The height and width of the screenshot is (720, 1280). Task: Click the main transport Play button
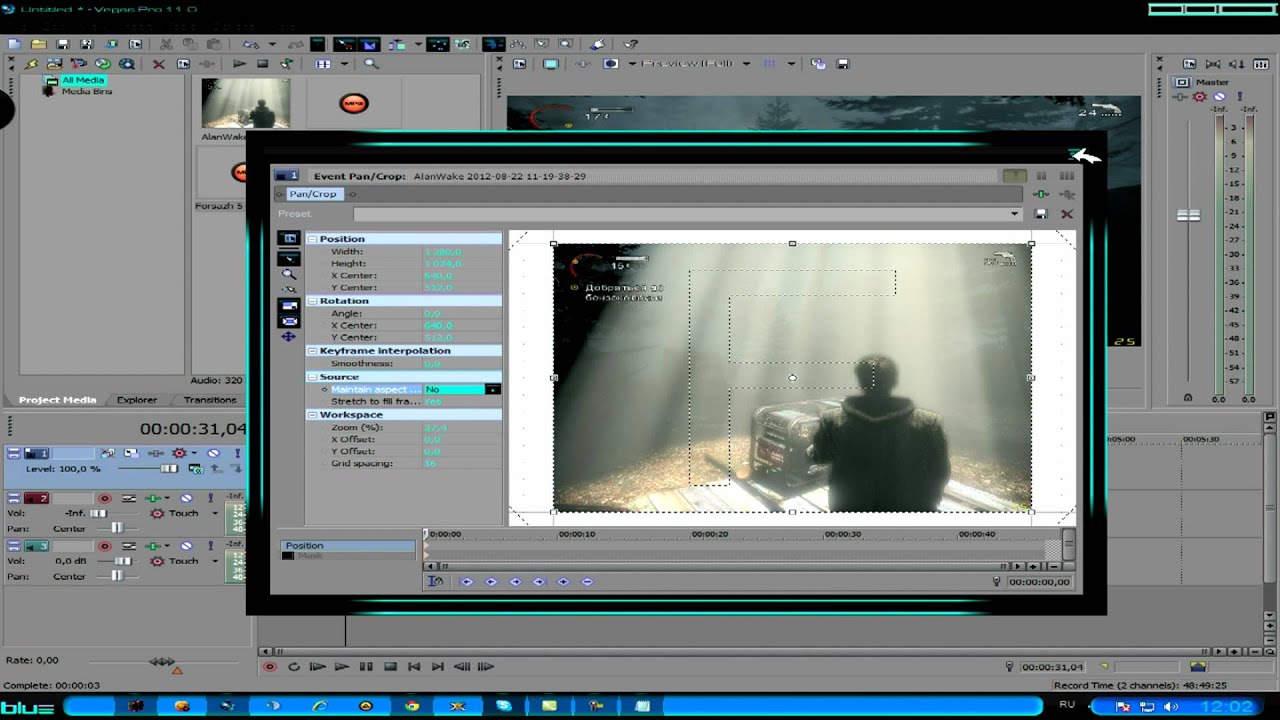[x=342, y=667]
